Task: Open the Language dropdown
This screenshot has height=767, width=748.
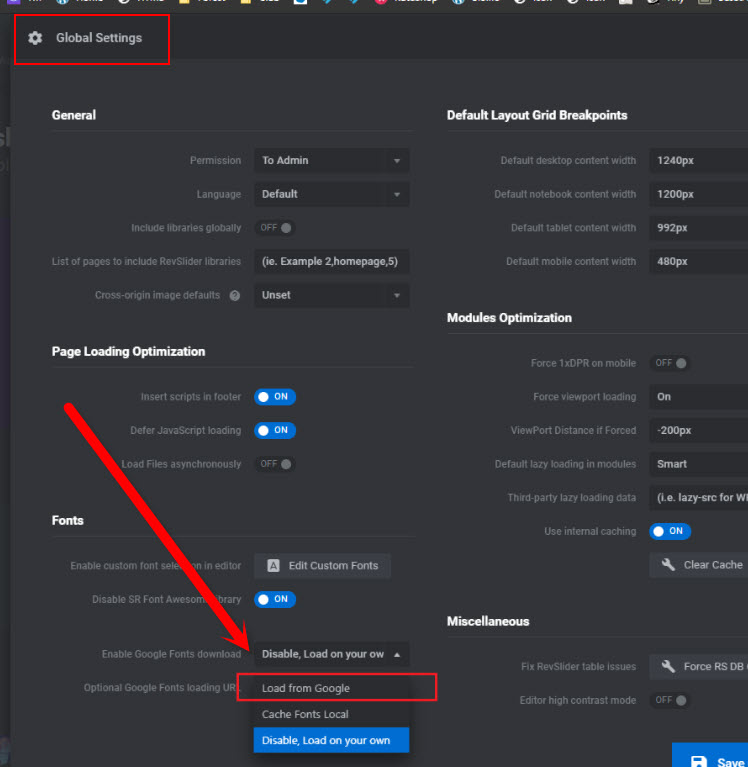Action: point(332,194)
